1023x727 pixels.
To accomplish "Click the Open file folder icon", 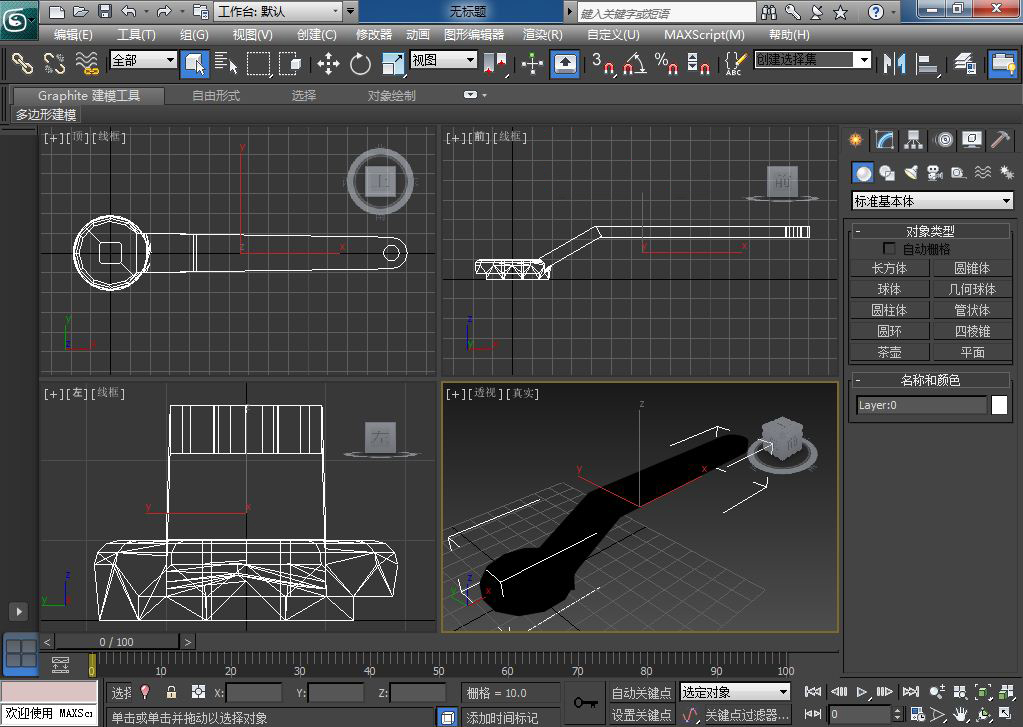I will pos(80,11).
